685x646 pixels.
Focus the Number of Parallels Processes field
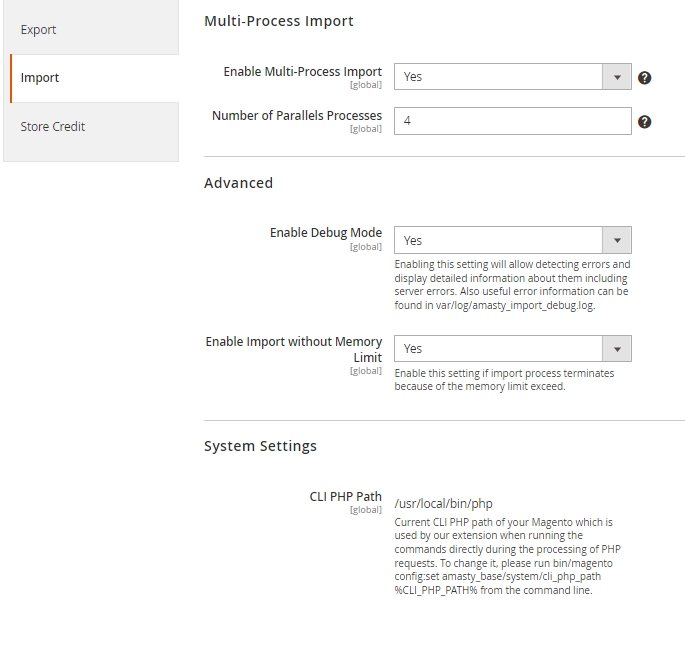point(512,121)
